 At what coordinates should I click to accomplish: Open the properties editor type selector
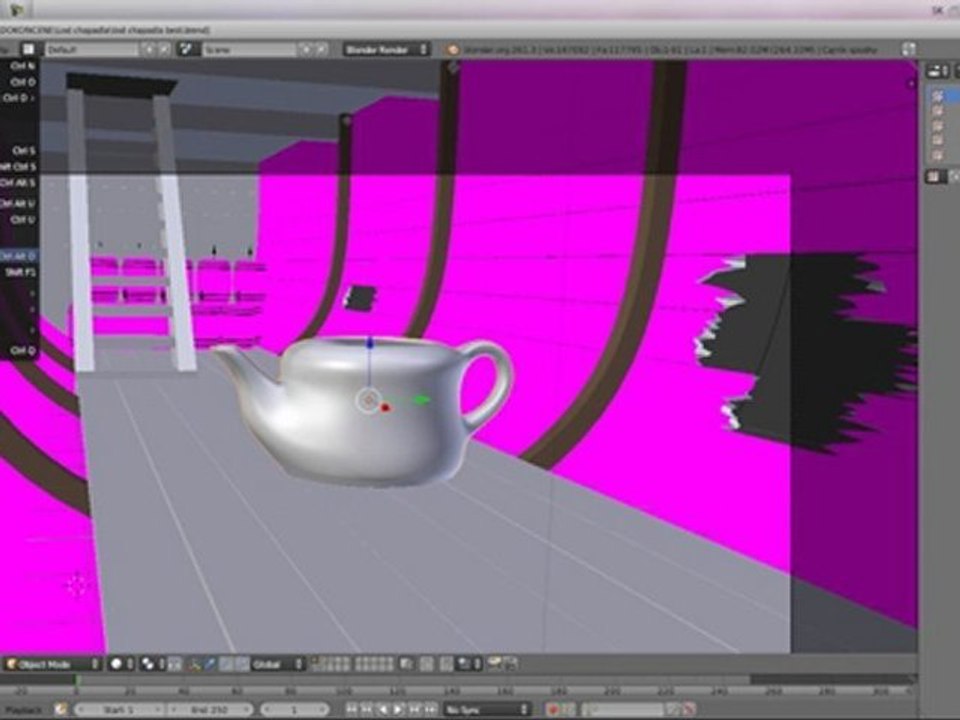[936, 177]
